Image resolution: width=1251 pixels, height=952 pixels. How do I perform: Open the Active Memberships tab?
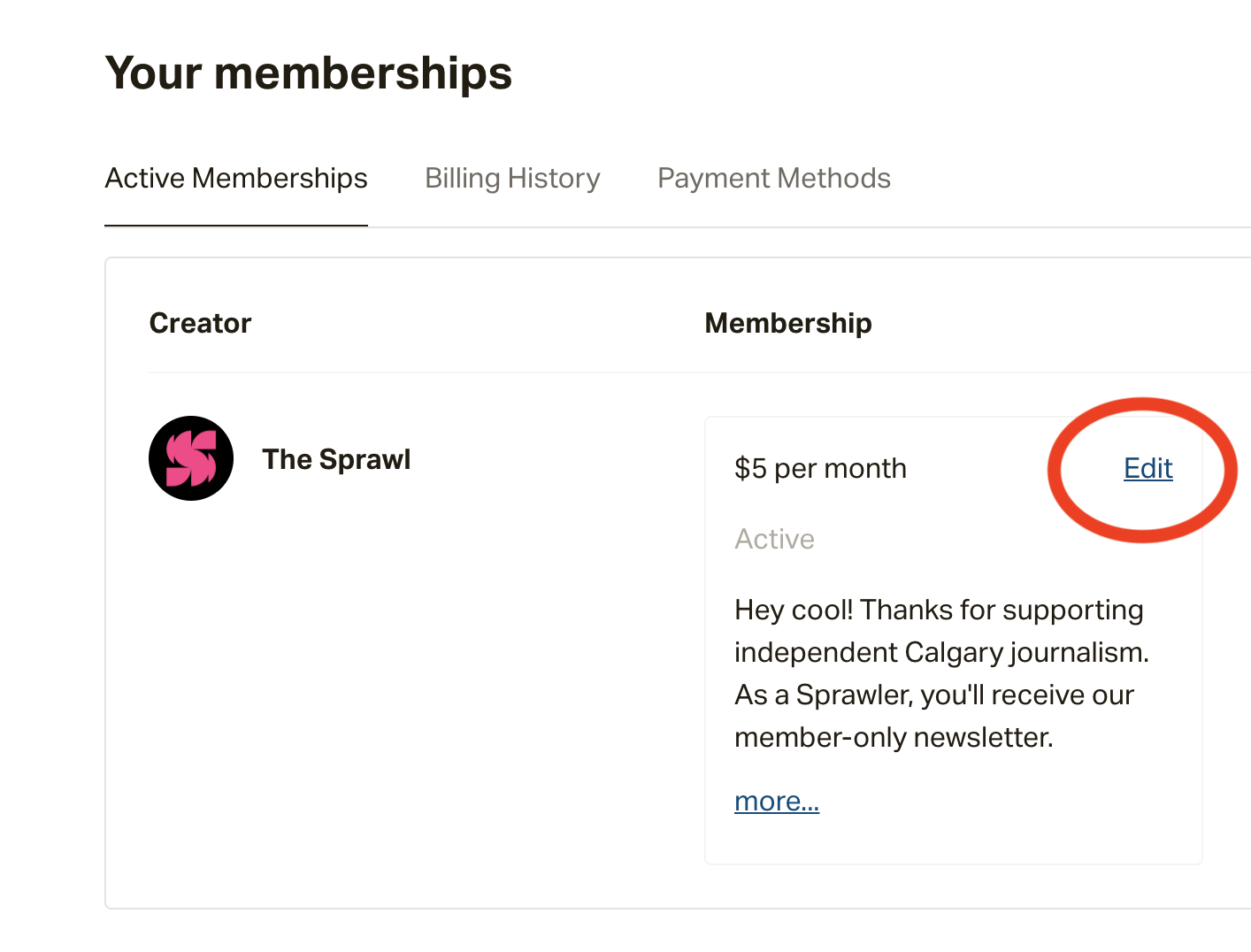pos(236,179)
